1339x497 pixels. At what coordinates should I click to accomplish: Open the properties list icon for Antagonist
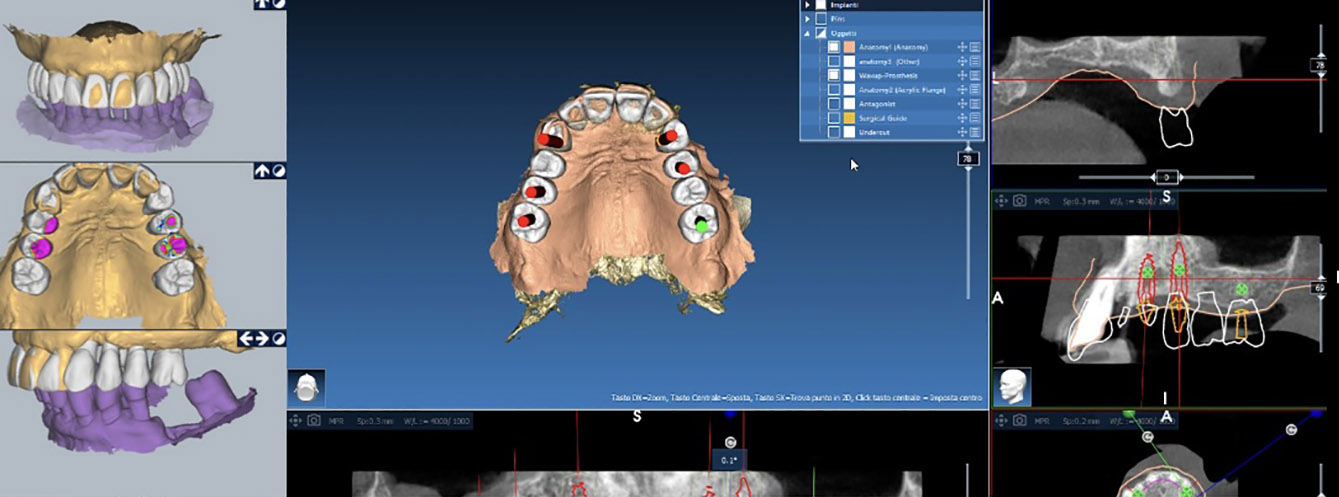[975, 103]
